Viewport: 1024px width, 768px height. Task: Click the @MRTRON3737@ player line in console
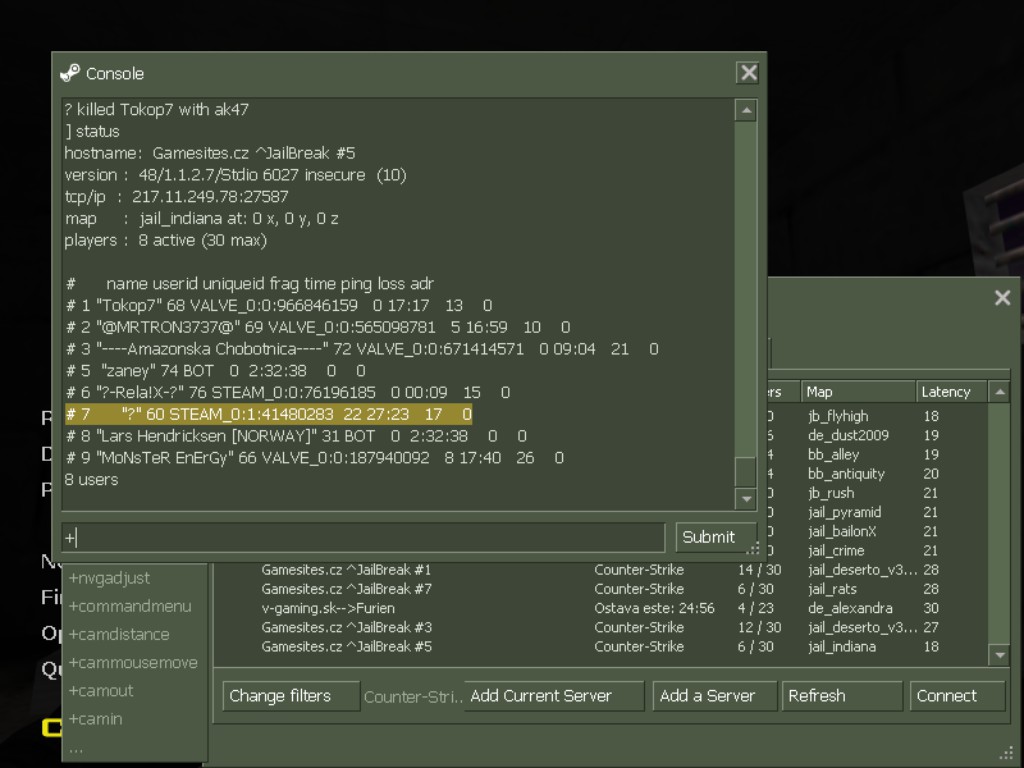[x=318, y=327]
